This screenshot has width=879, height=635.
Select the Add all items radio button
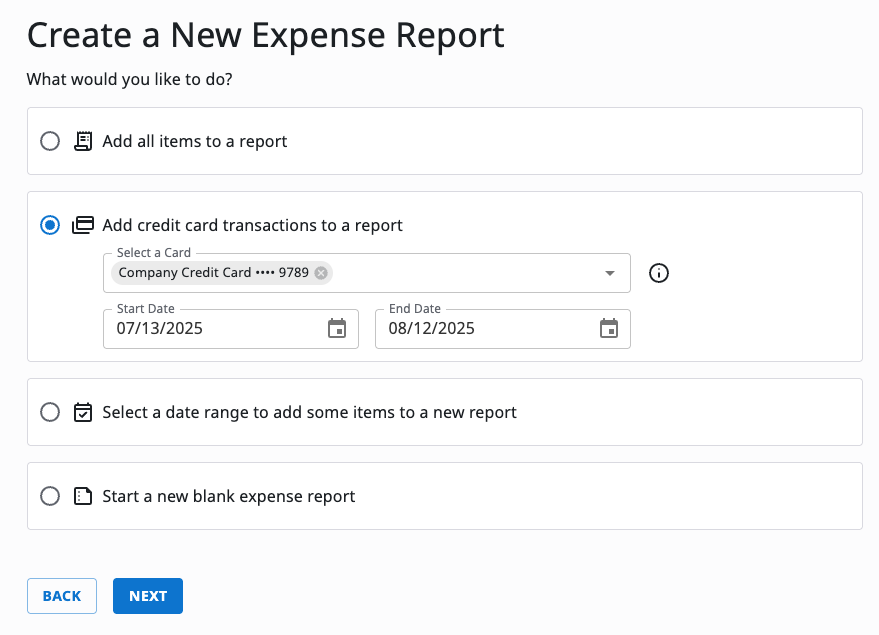(x=50, y=141)
